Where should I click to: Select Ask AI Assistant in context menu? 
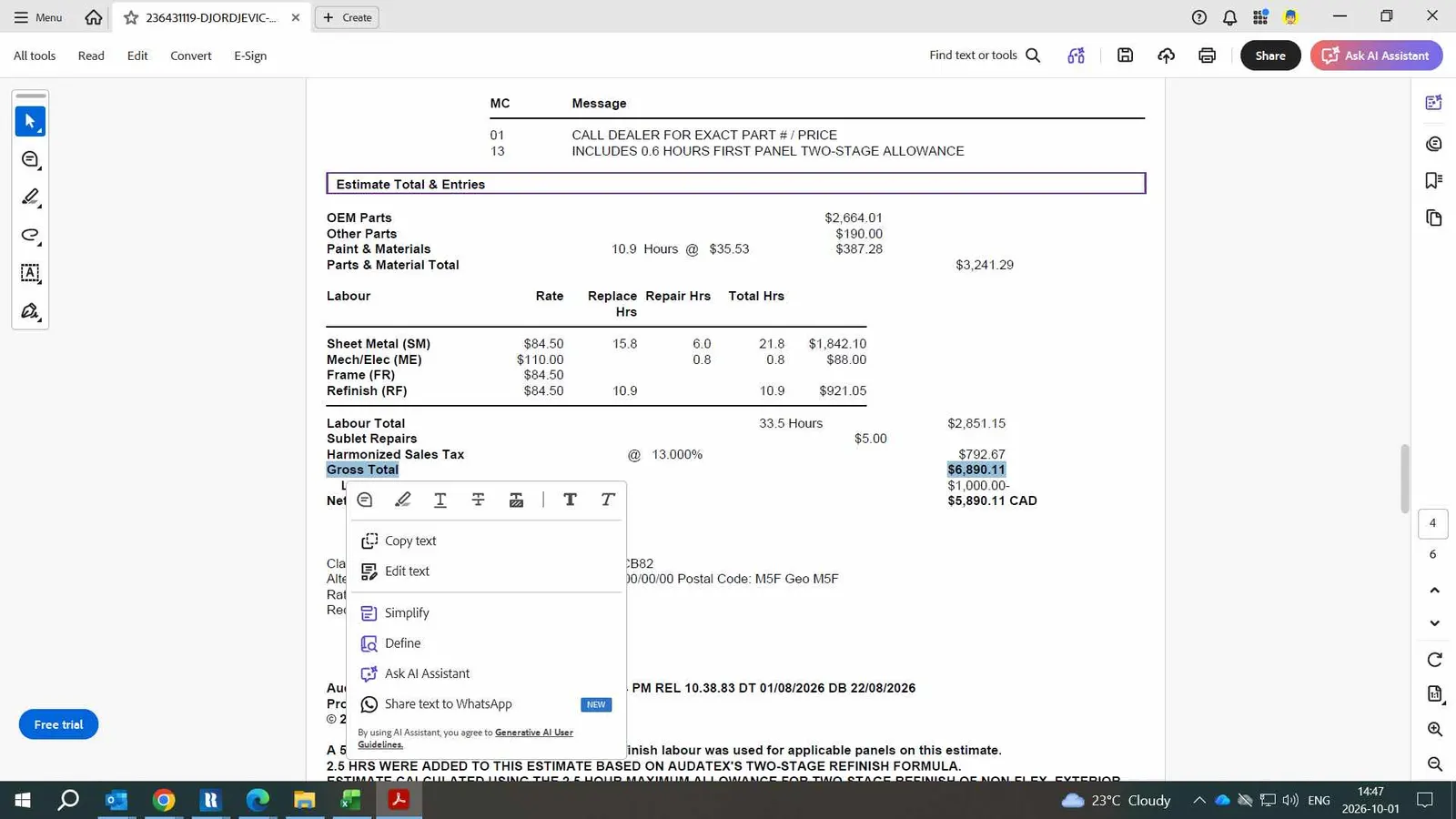427,673
